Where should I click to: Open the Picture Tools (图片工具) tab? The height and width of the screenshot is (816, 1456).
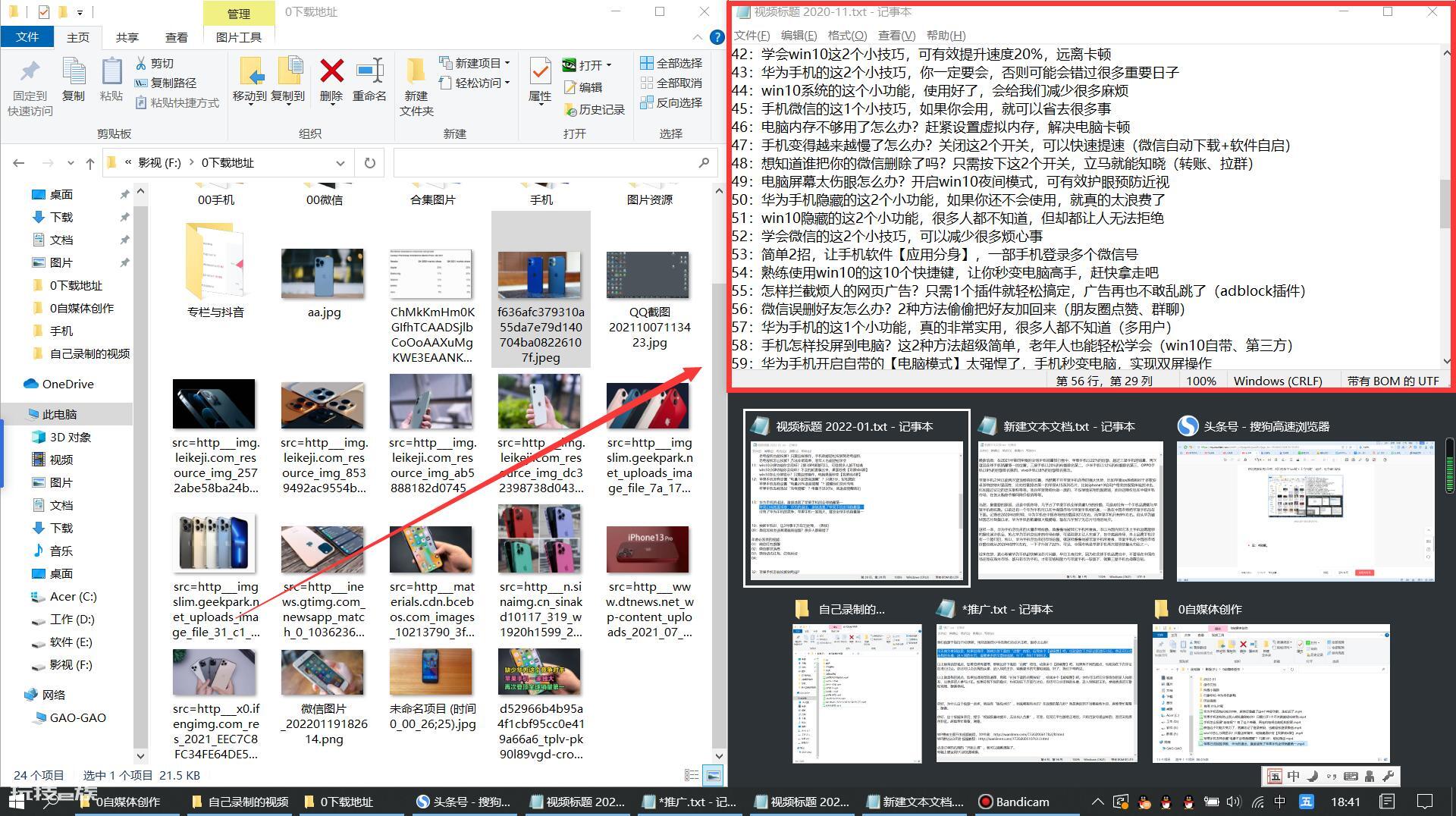tap(239, 37)
